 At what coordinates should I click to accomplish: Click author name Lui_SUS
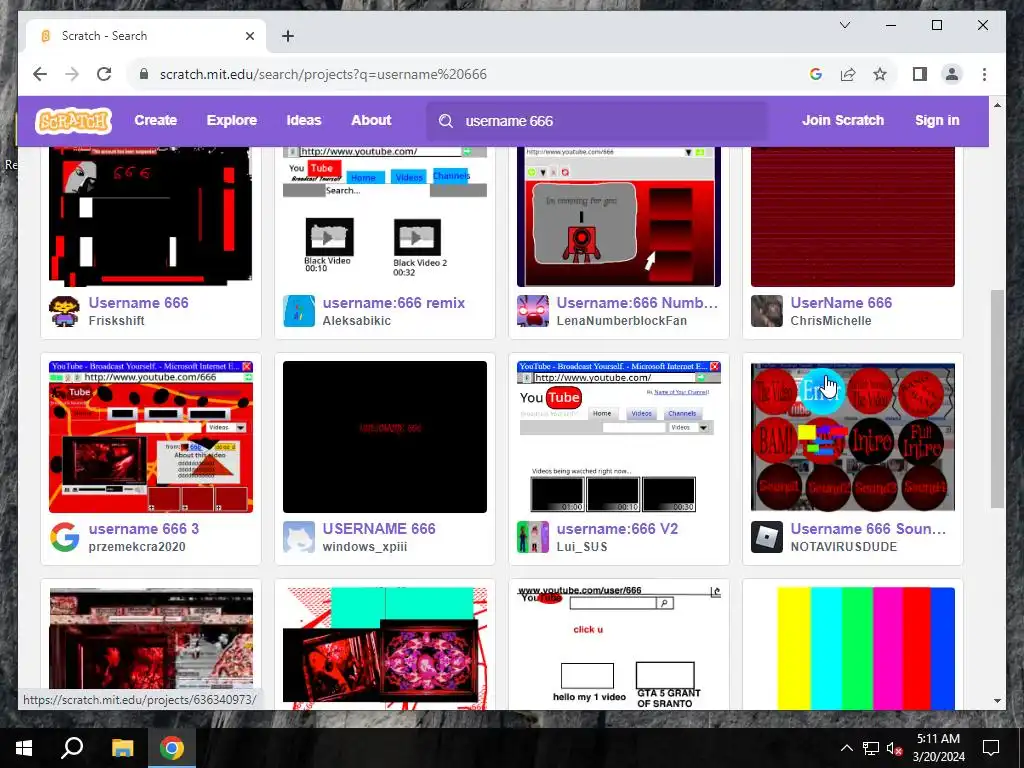tap(582, 547)
